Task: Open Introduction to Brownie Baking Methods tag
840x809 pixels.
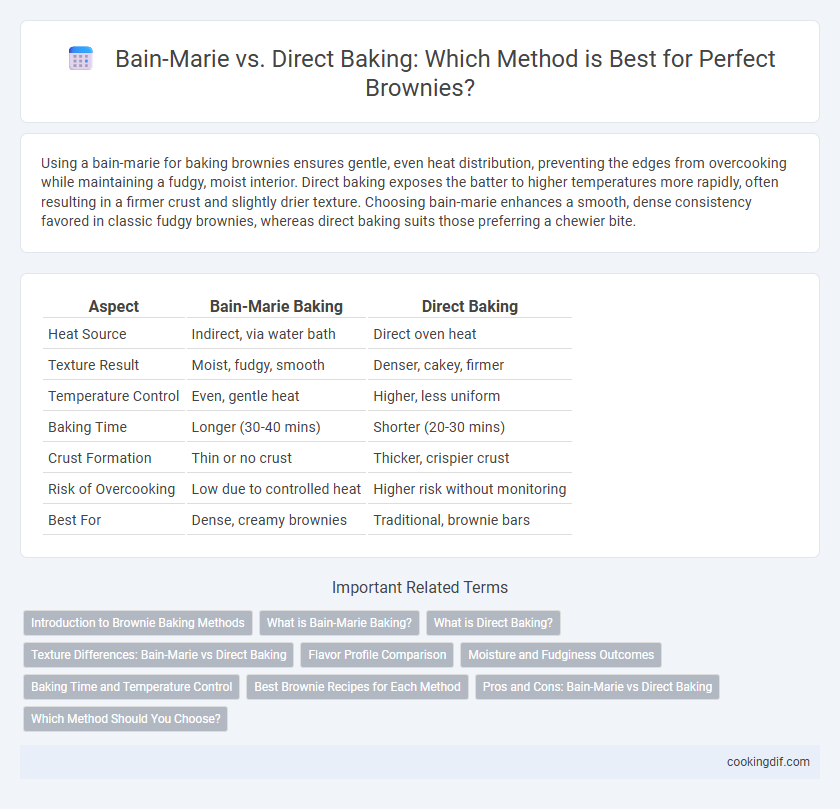Action: pyautogui.click(x=138, y=623)
